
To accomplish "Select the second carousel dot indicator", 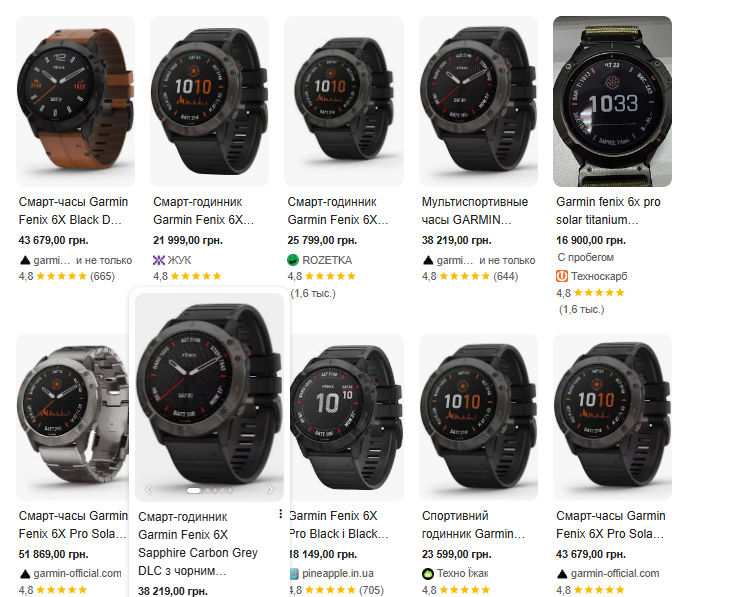I will point(207,491).
